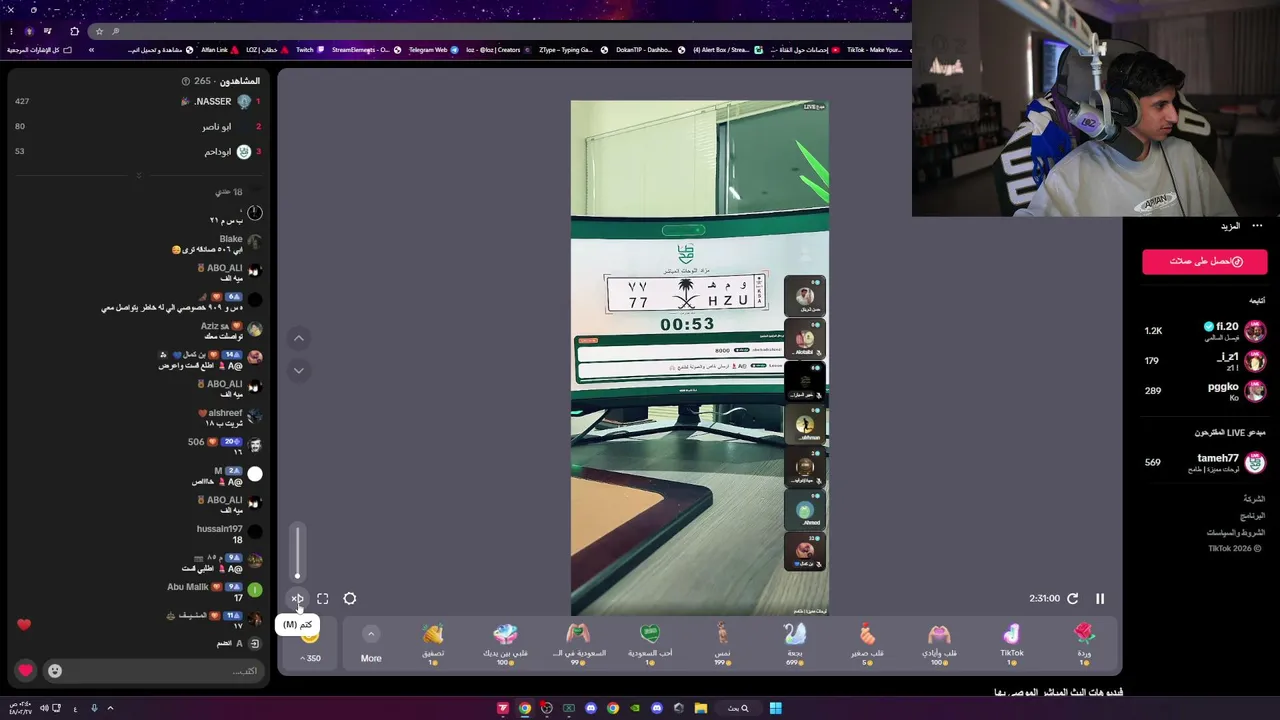Open coin balance showing 350
The height and width of the screenshot is (720, 1280).
coord(310,658)
